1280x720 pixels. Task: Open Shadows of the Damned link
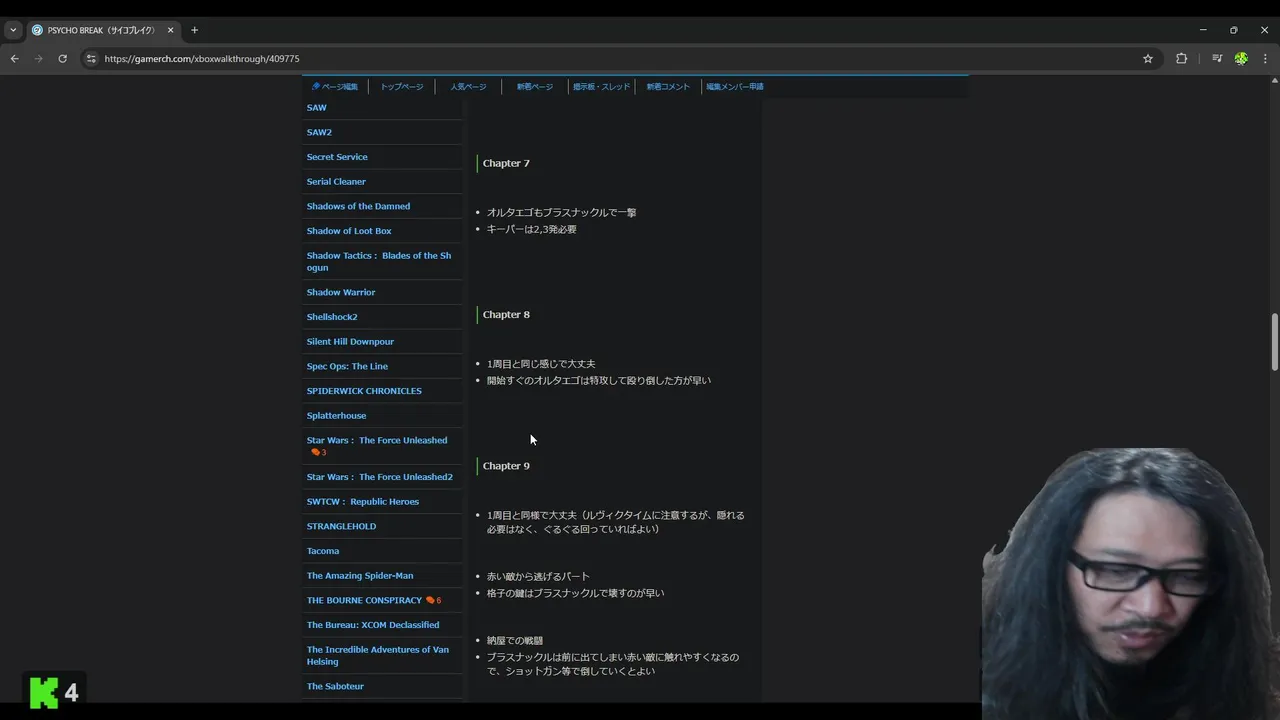coord(358,206)
